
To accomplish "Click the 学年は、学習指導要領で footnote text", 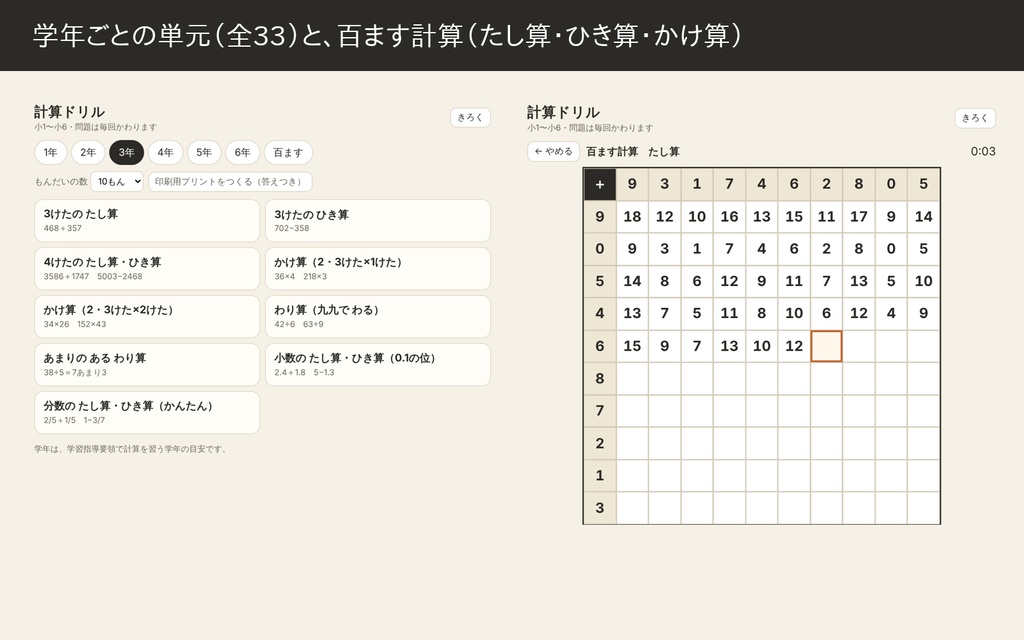I will [x=131, y=449].
